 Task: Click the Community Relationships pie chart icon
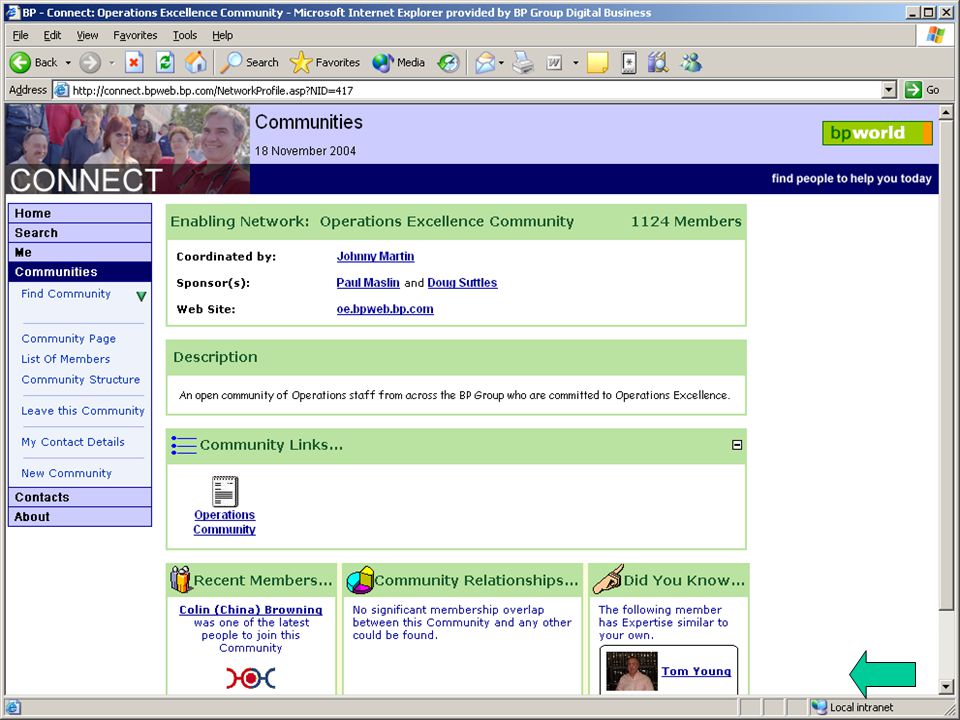pyautogui.click(x=360, y=580)
